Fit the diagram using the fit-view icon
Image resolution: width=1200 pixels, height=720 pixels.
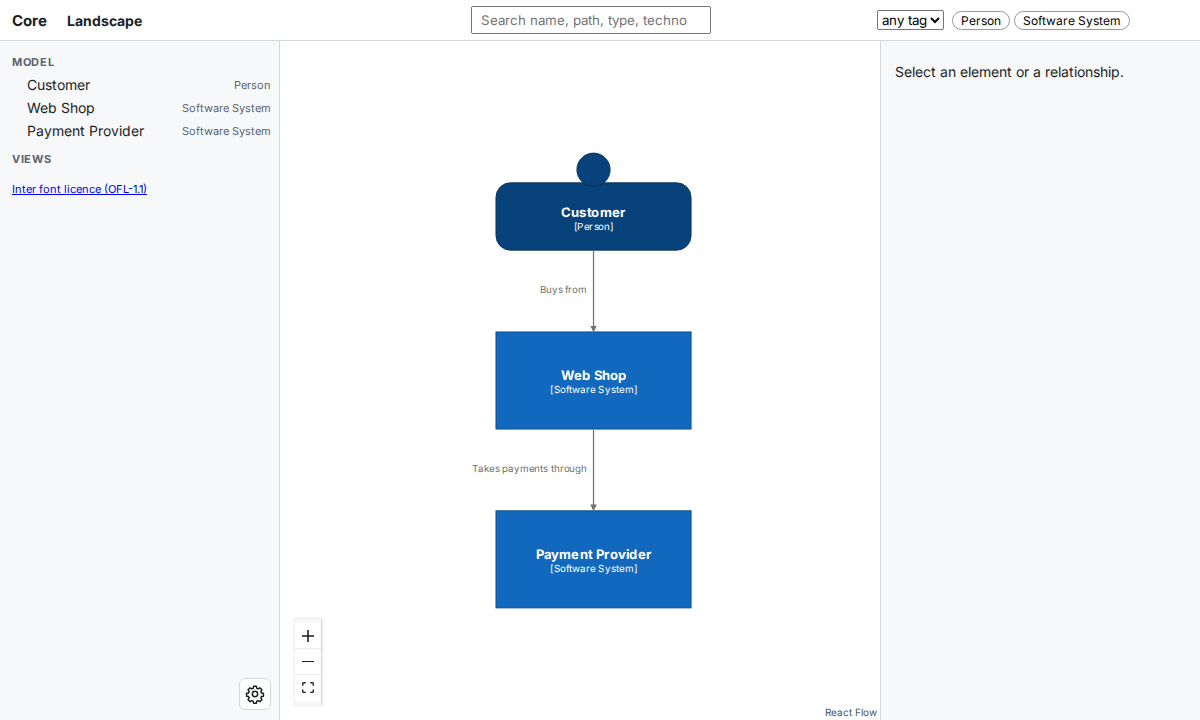[308, 688]
